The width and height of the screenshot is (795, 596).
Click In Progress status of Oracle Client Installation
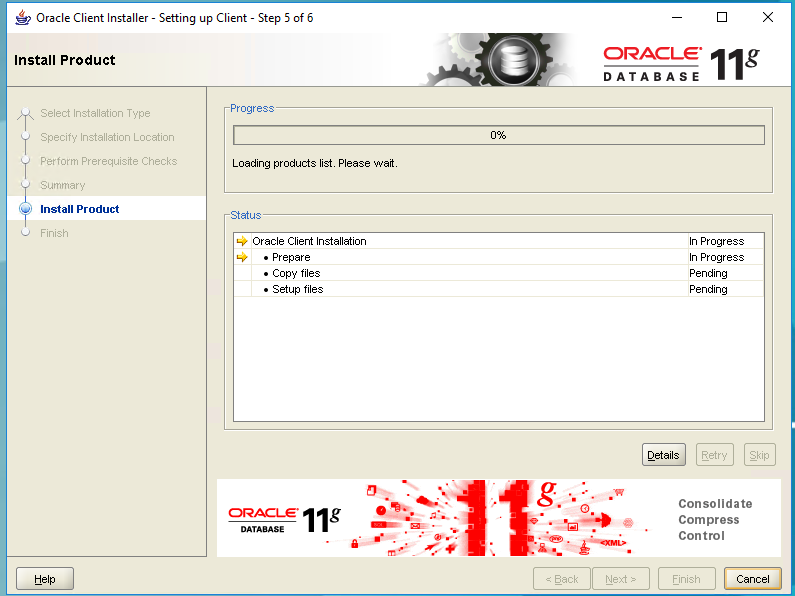pyautogui.click(x=716, y=241)
